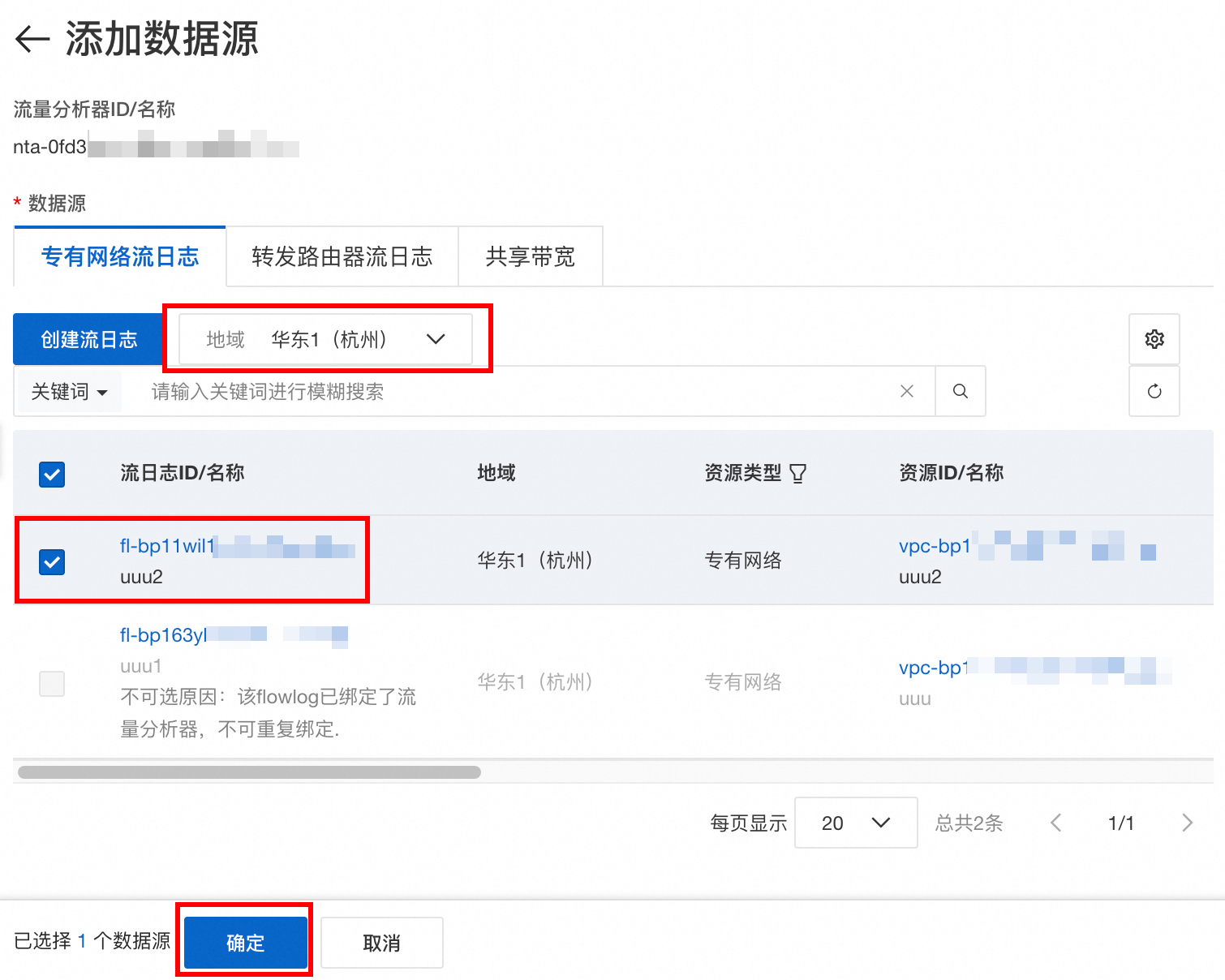The width and height of the screenshot is (1225, 980).
Task: Click 专有网络 cell in uuu2 row
Action: (743, 560)
